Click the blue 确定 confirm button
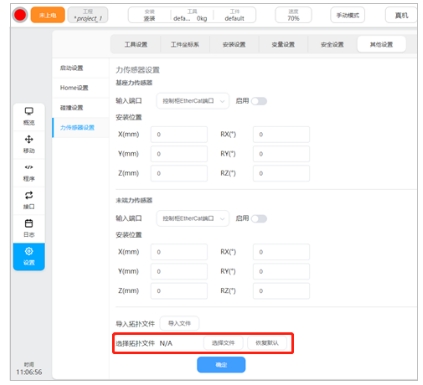423x385 pixels. (x=221, y=365)
